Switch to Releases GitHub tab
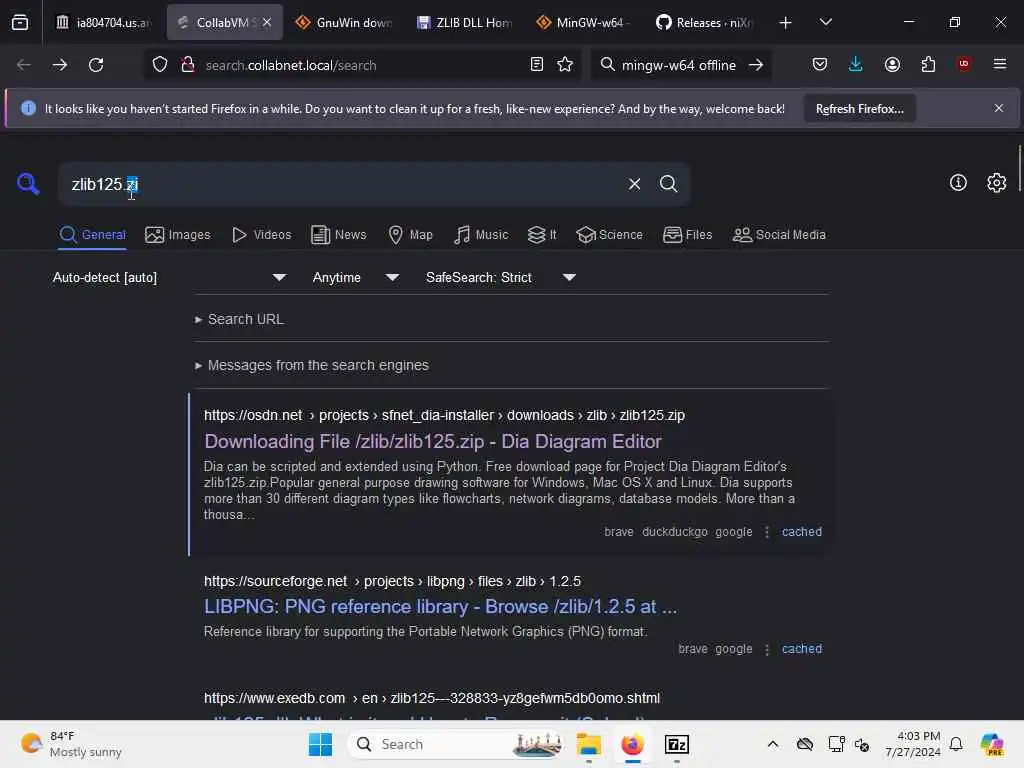 [x=705, y=23]
